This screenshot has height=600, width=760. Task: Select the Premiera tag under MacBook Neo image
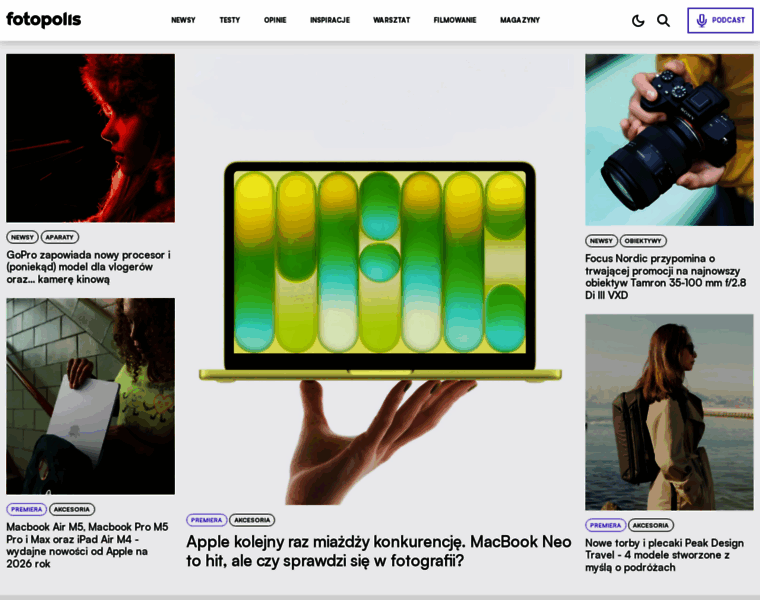(x=206, y=520)
